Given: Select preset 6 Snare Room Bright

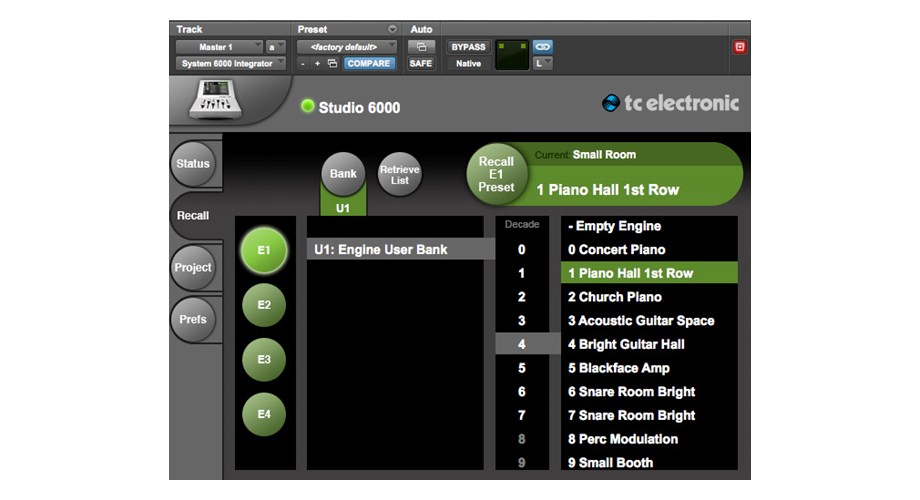Looking at the screenshot, I should coord(650,391).
